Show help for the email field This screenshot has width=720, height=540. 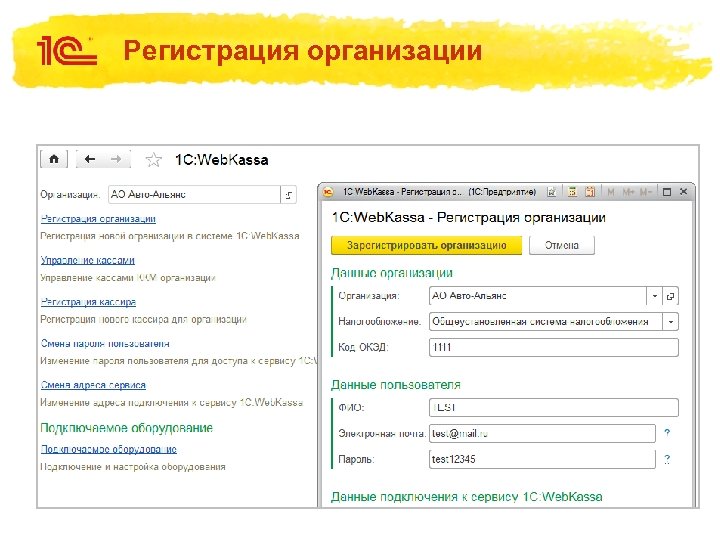[x=667, y=432]
